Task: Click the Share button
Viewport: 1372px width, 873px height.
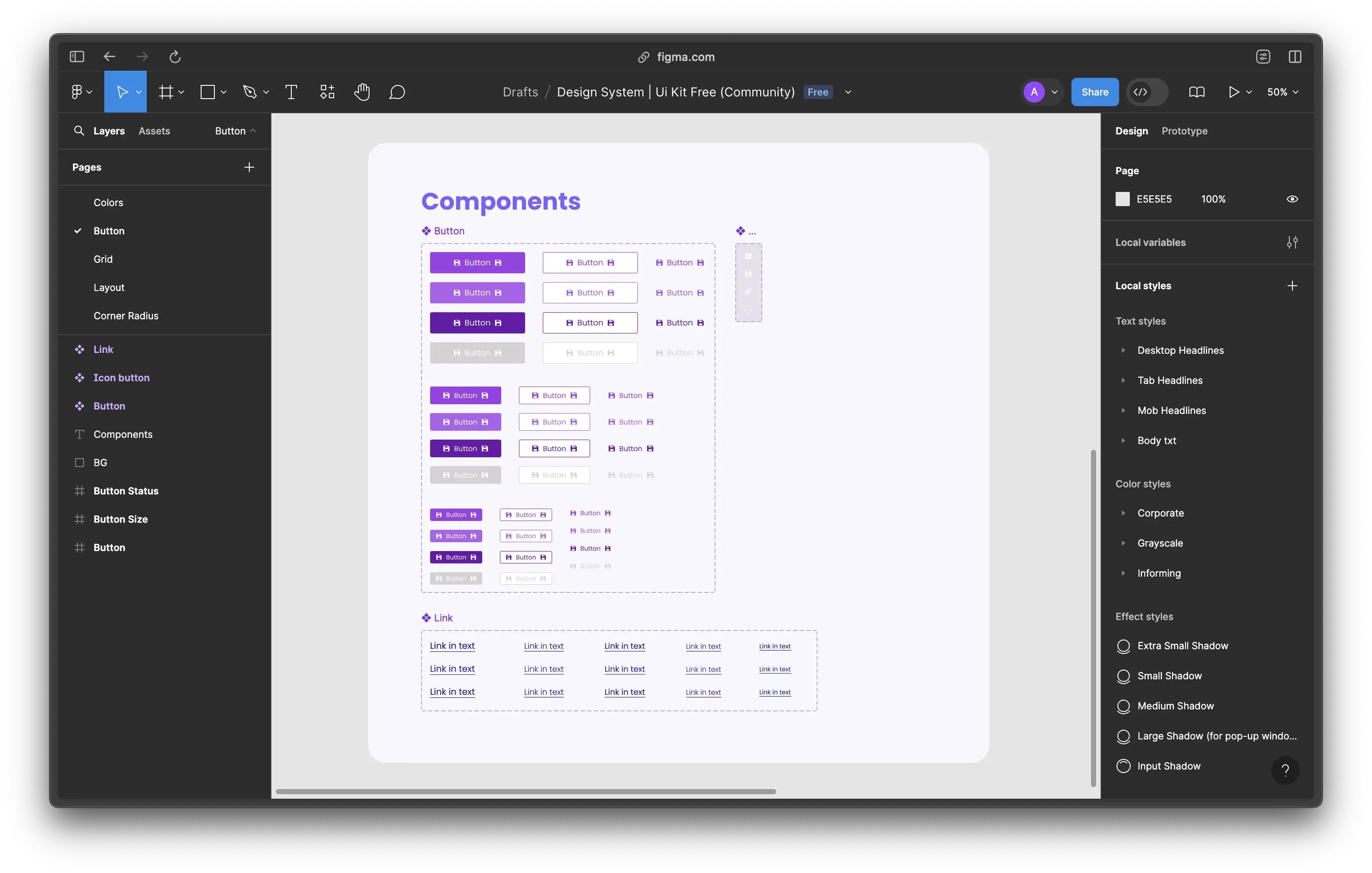Action: click(x=1094, y=92)
